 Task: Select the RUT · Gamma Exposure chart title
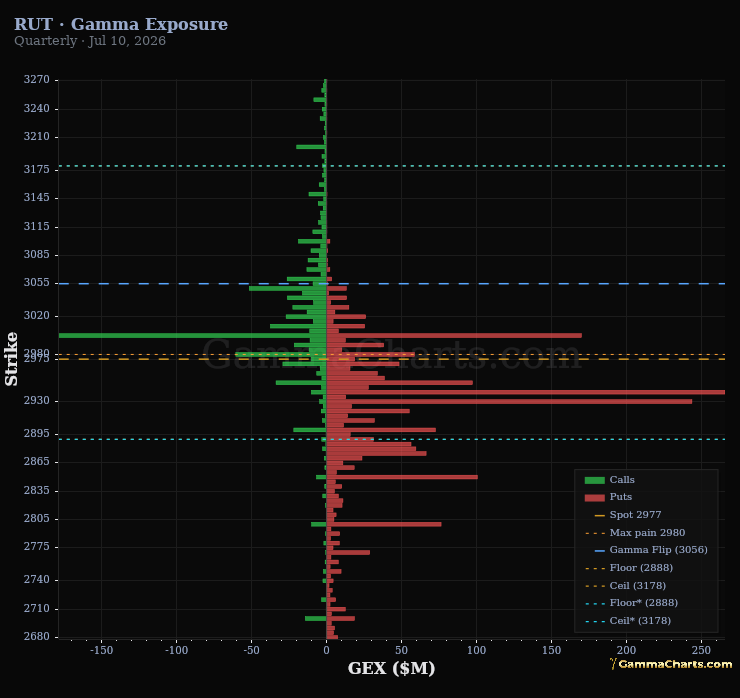[x=121, y=24]
